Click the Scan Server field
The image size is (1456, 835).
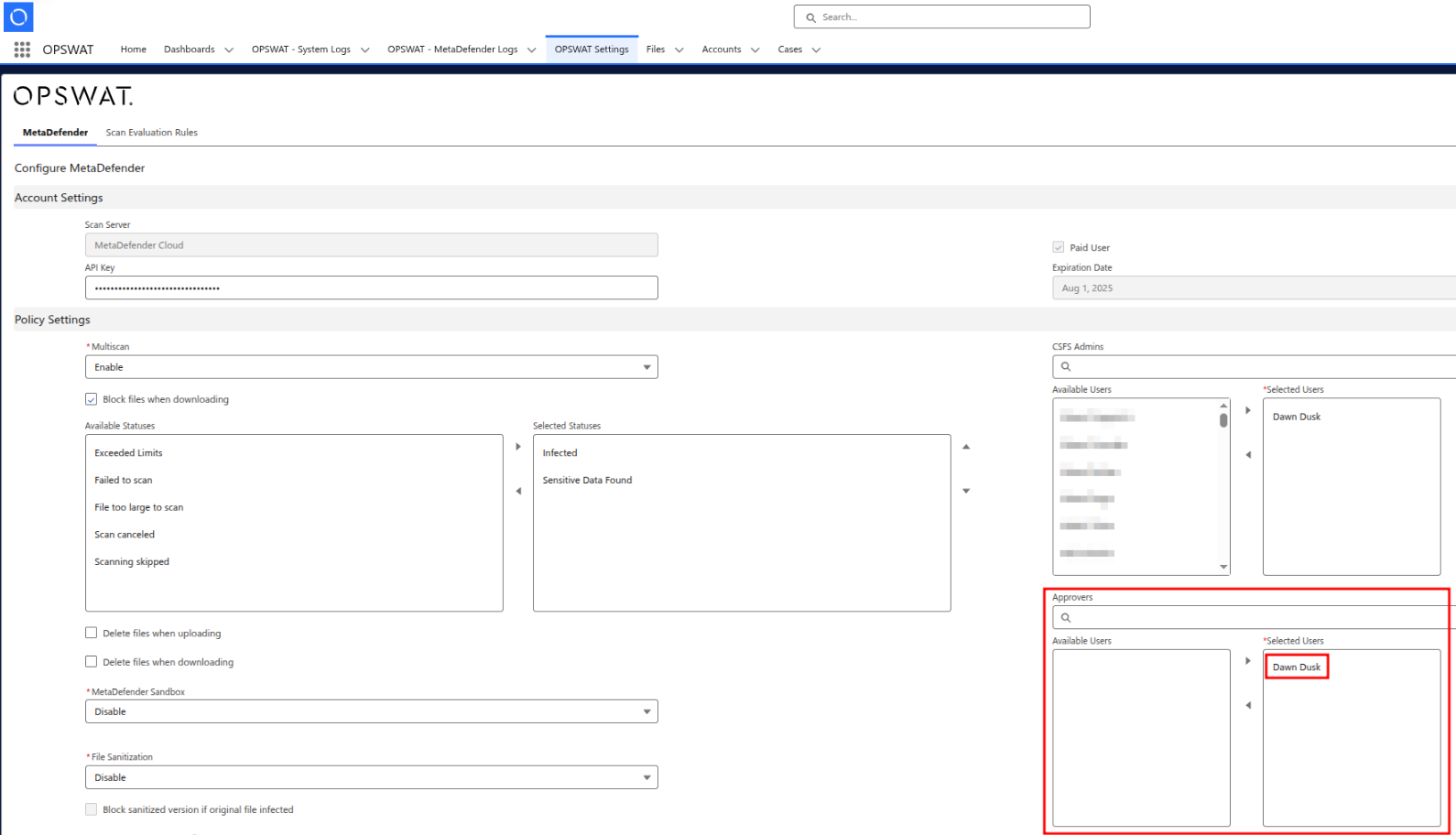pos(372,244)
